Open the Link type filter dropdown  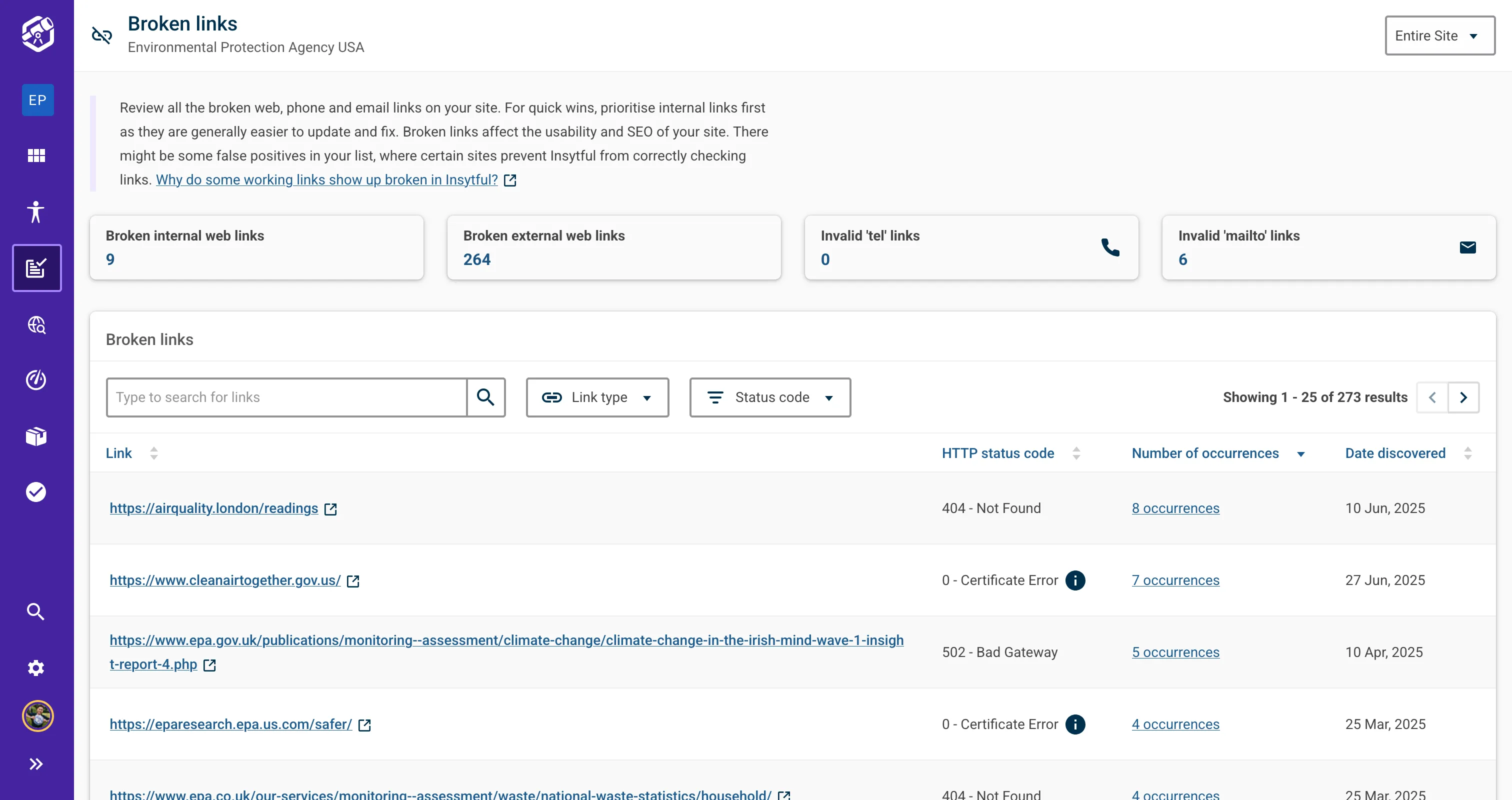(x=597, y=397)
